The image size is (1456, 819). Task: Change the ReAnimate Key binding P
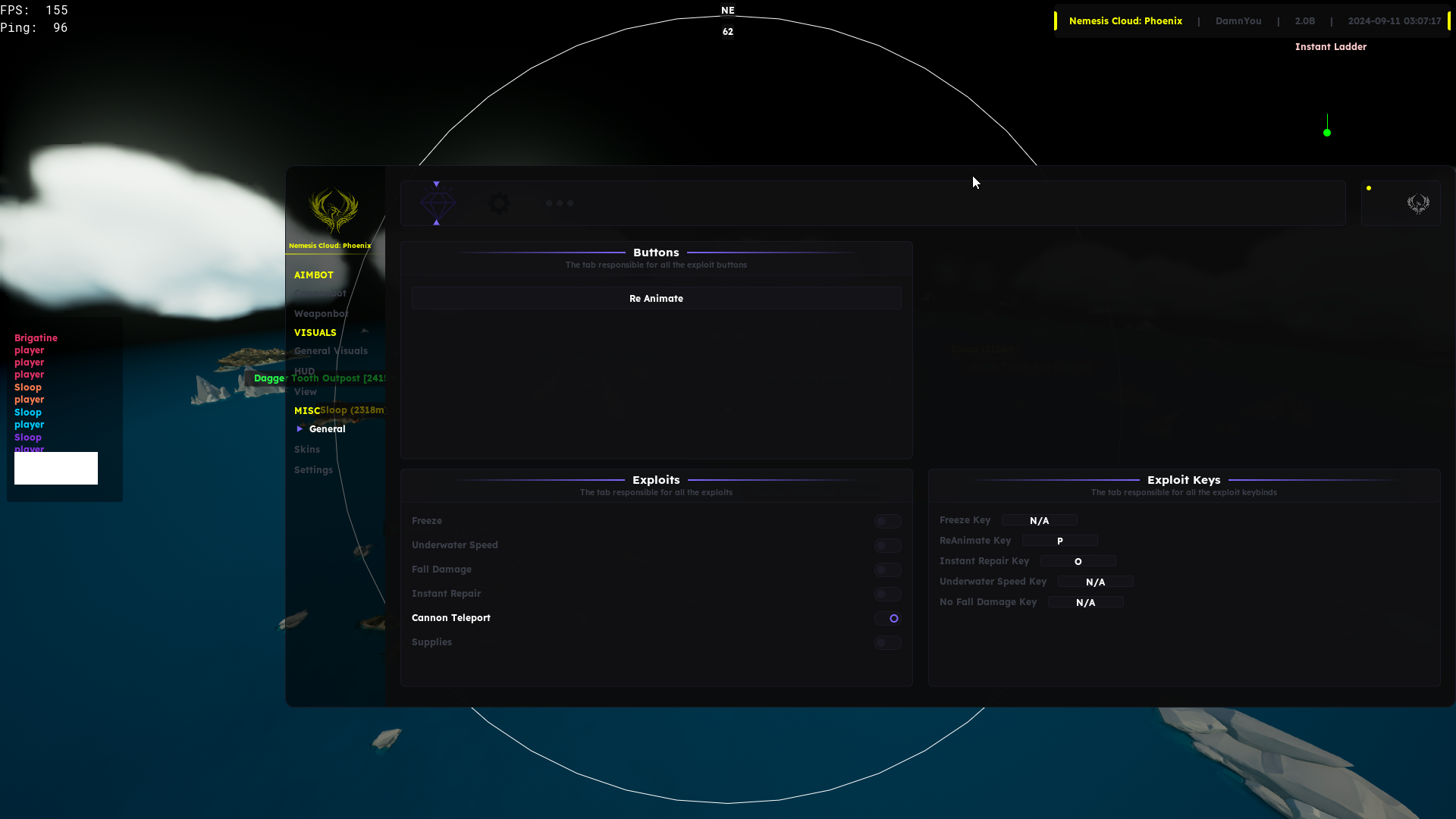1059,541
